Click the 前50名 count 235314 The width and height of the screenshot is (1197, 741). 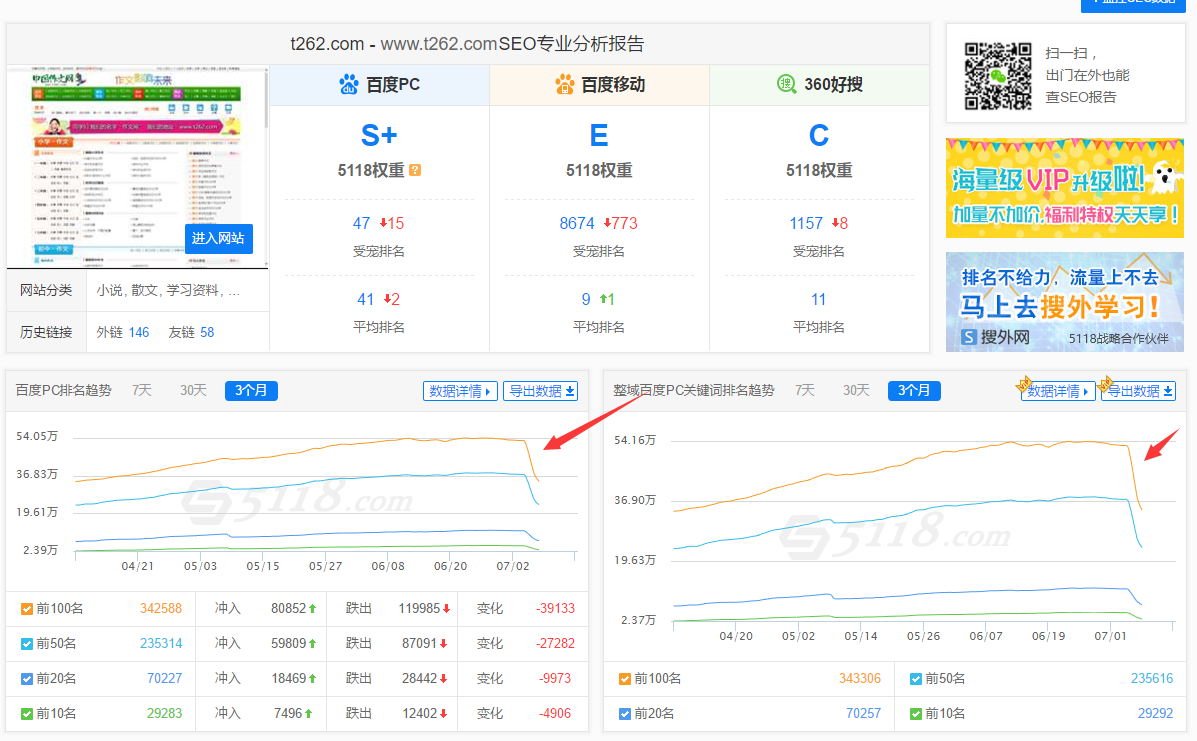tap(161, 644)
